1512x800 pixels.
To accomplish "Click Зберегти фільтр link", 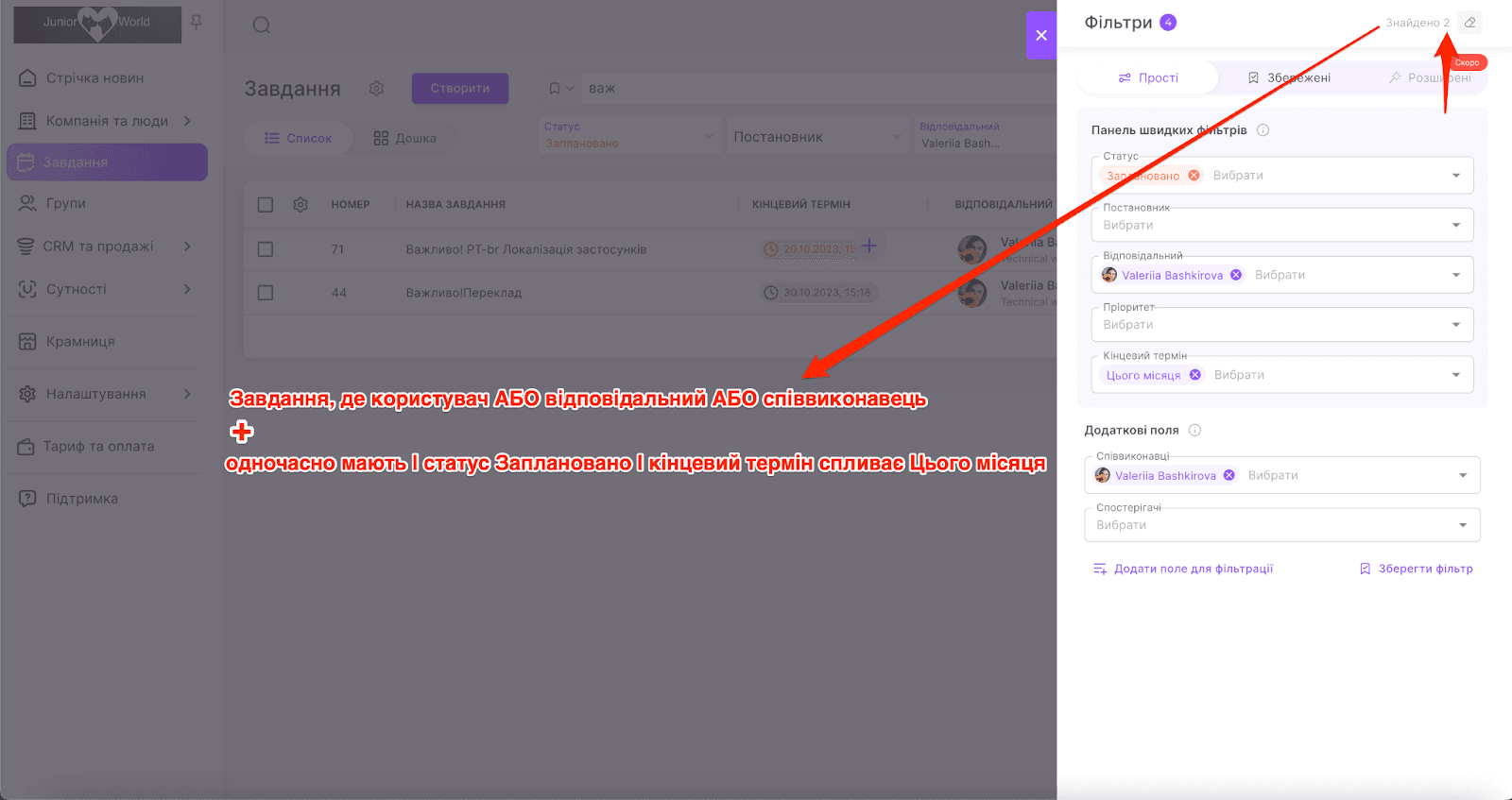I will [x=1417, y=569].
